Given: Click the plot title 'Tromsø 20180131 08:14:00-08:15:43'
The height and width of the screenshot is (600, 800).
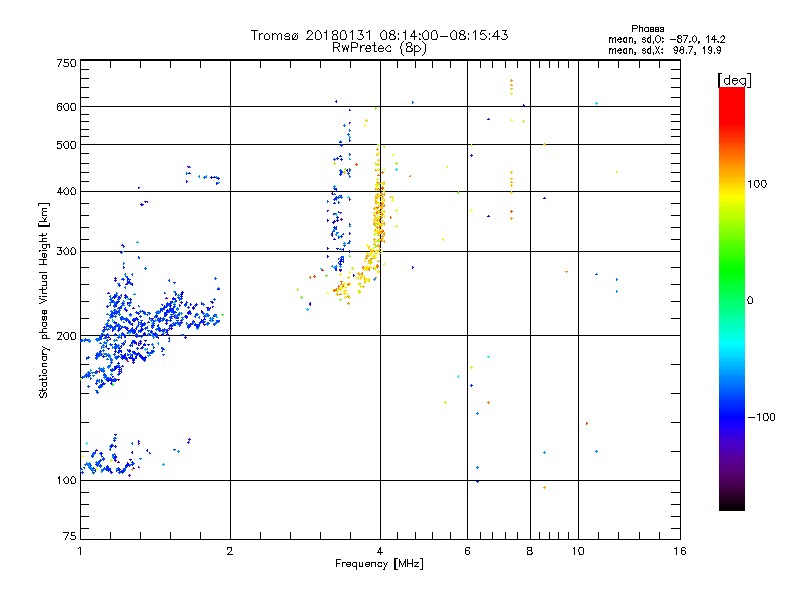Looking at the screenshot, I should [x=379, y=35].
